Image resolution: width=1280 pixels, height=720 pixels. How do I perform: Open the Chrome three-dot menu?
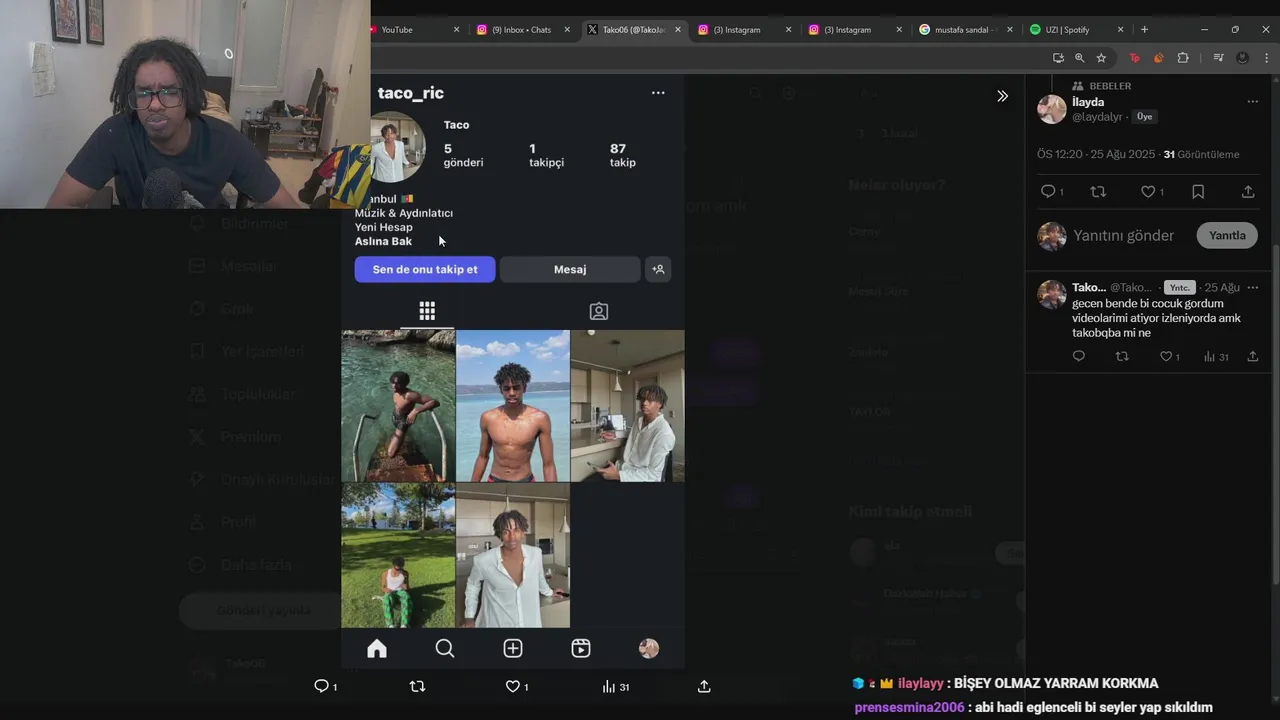(x=1266, y=58)
